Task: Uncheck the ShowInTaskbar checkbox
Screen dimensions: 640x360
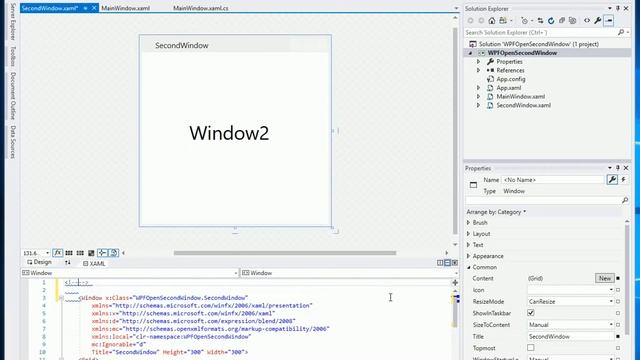Action: [531, 313]
